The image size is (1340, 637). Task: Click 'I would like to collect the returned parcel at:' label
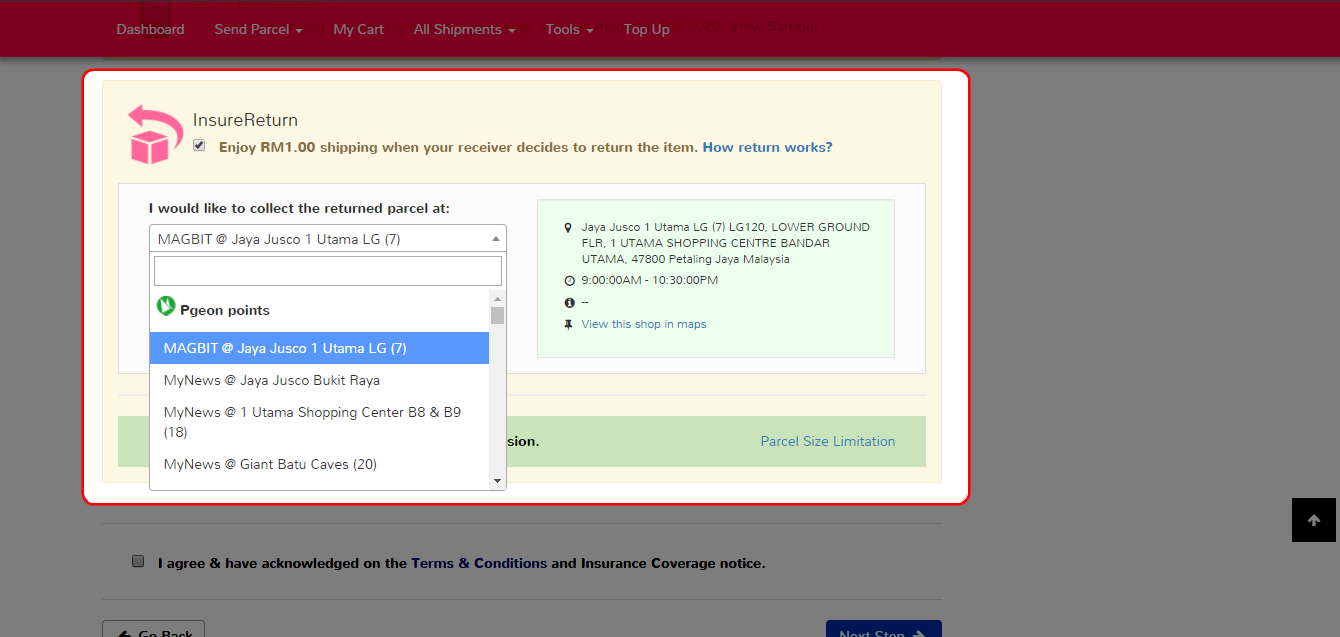(x=299, y=208)
